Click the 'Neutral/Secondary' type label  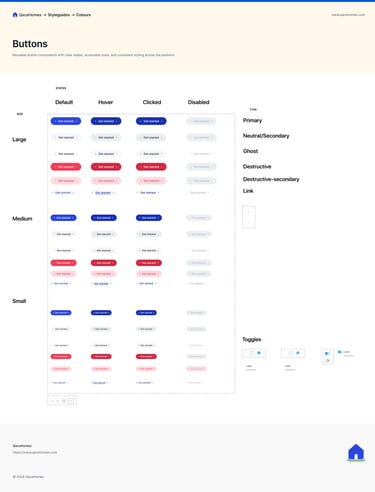click(x=266, y=136)
